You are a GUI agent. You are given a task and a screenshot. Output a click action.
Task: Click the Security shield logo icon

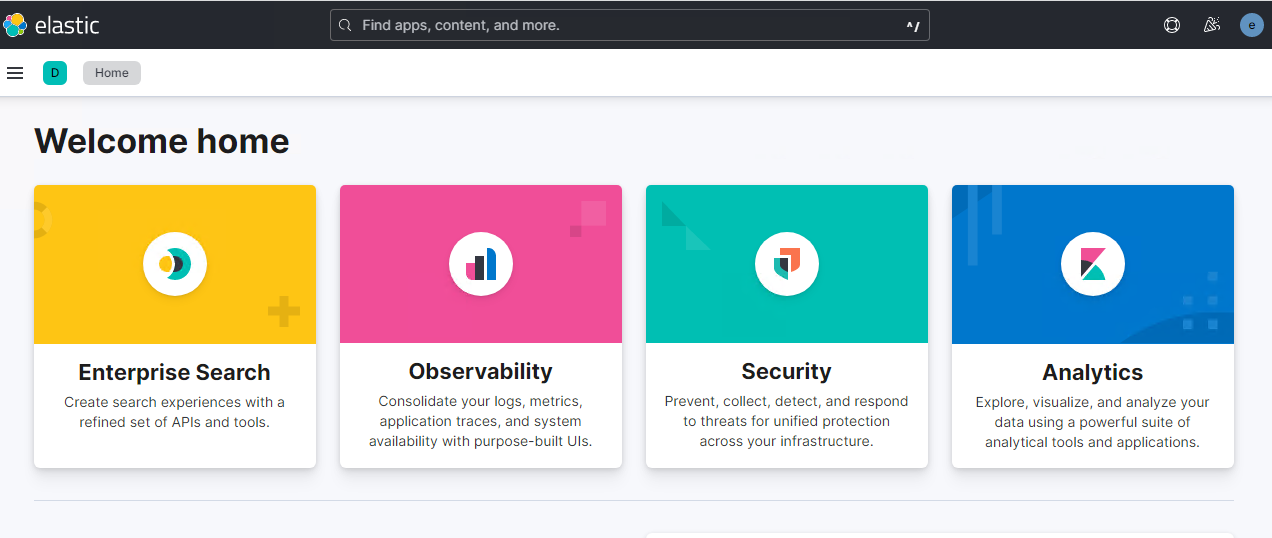coord(787,264)
